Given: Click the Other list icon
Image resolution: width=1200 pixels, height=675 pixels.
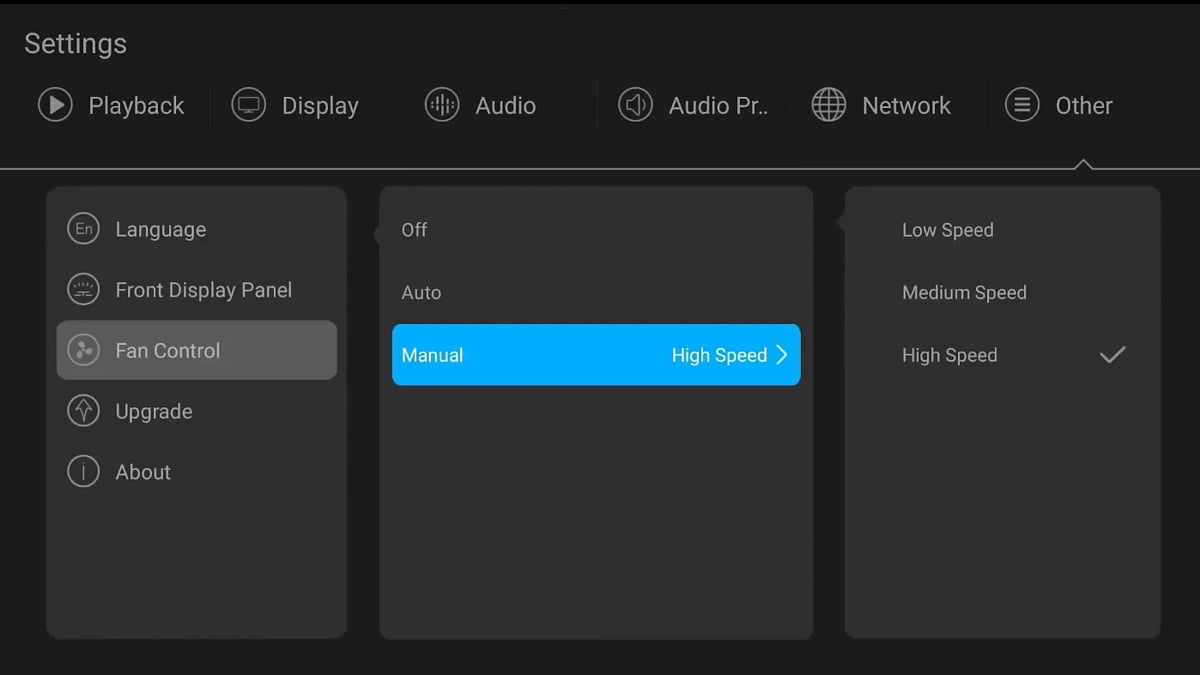Looking at the screenshot, I should [x=1022, y=105].
